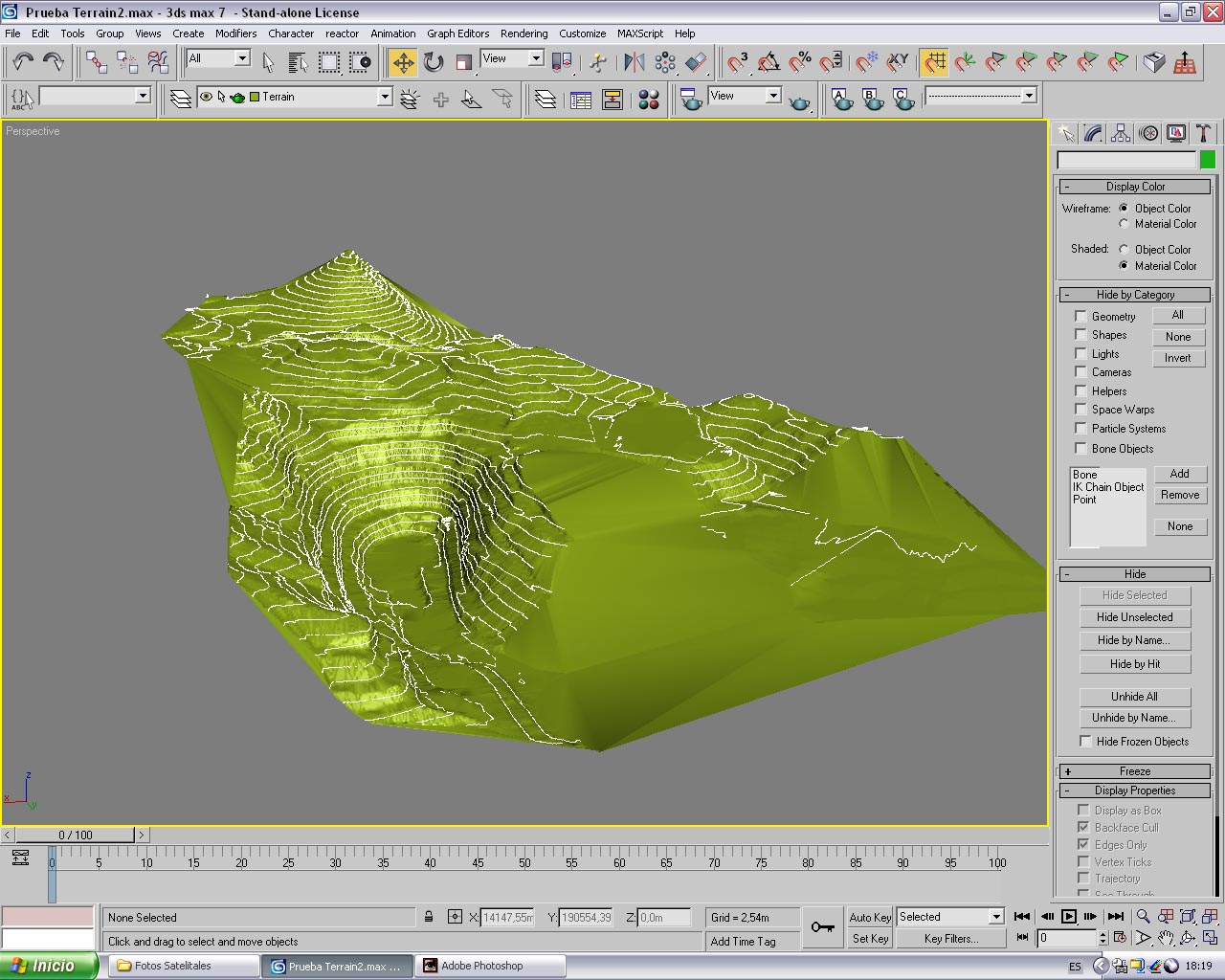1225x980 pixels.
Task: Activate the Select and Rotate tool
Action: coord(434,63)
